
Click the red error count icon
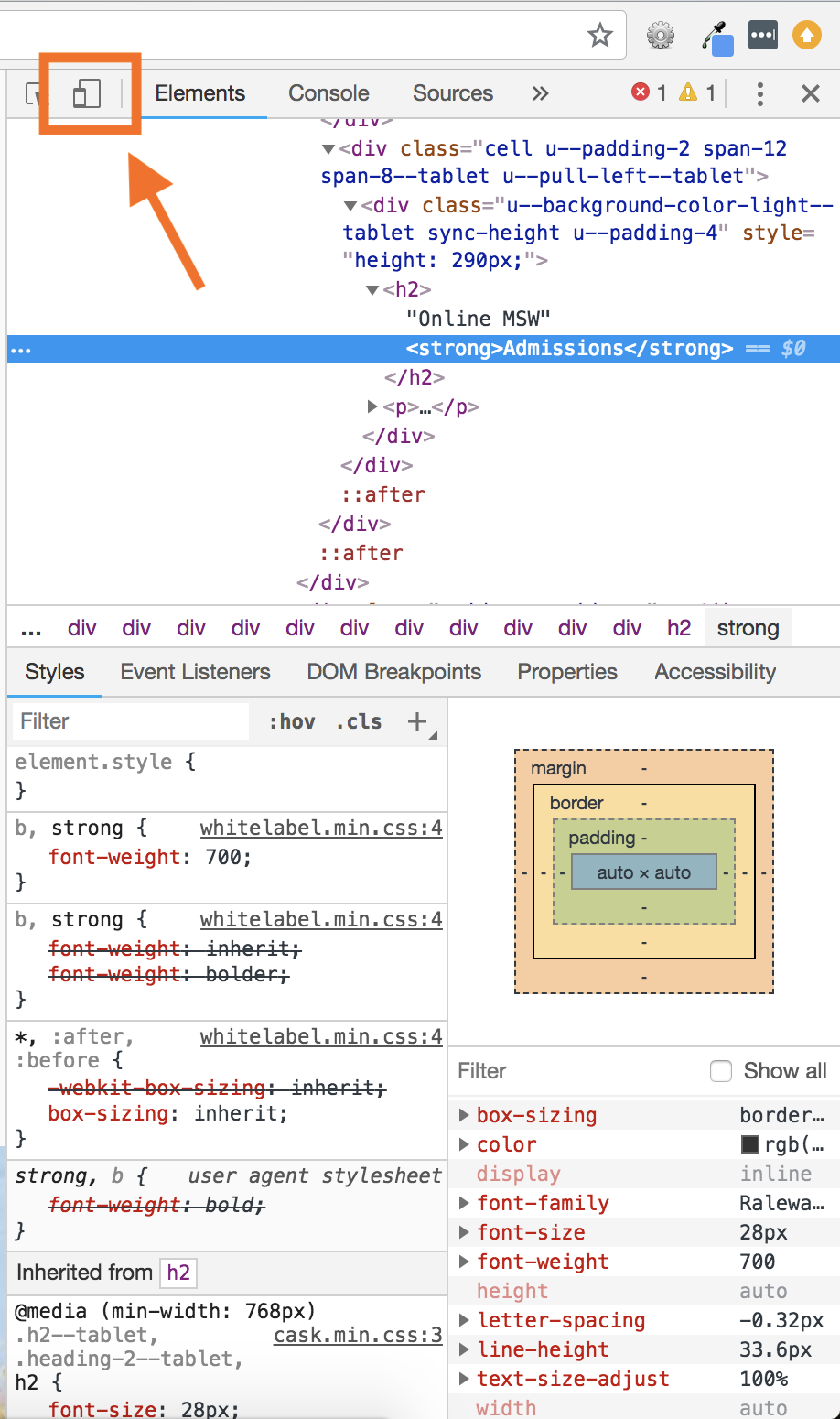tap(641, 92)
